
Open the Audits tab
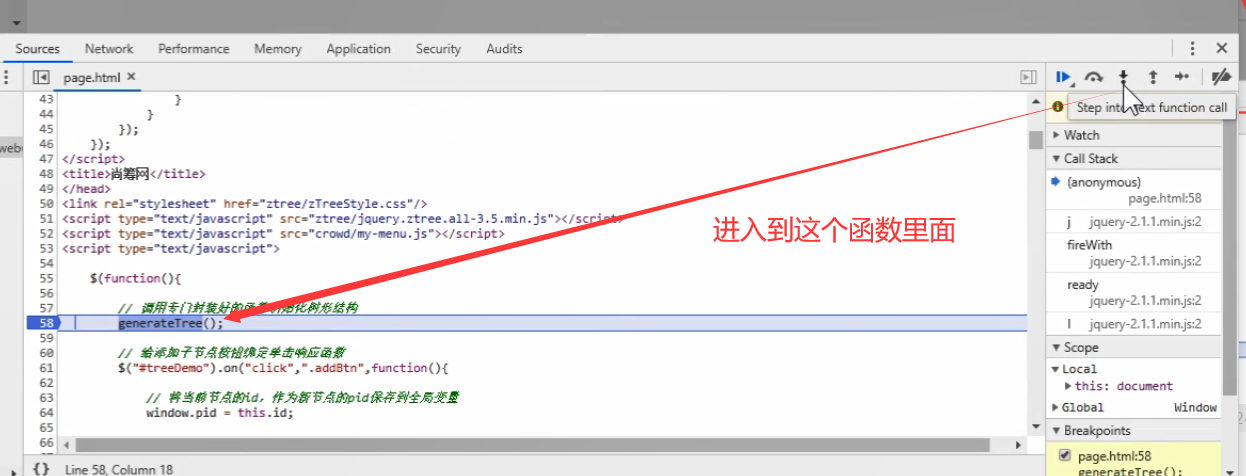504,48
